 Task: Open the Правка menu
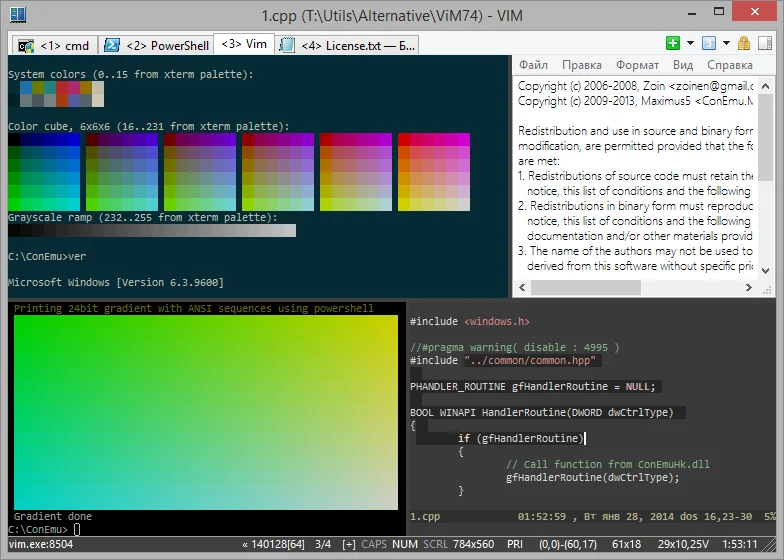pos(581,65)
